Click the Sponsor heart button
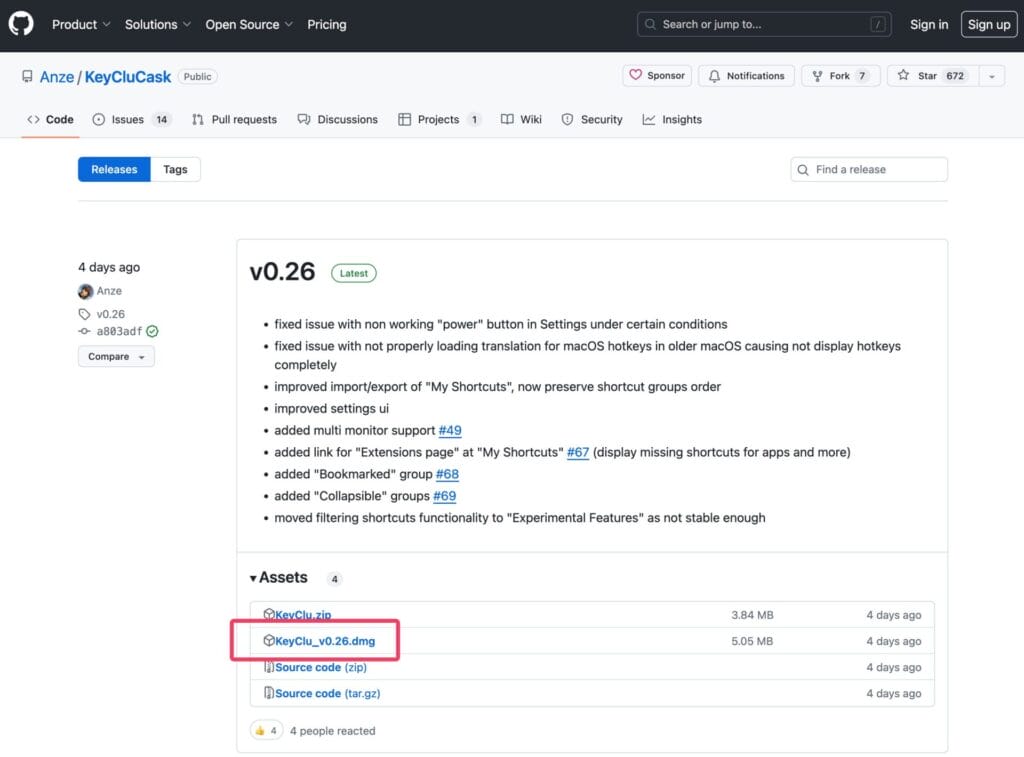1024x757 pixels. click(657, 76)
